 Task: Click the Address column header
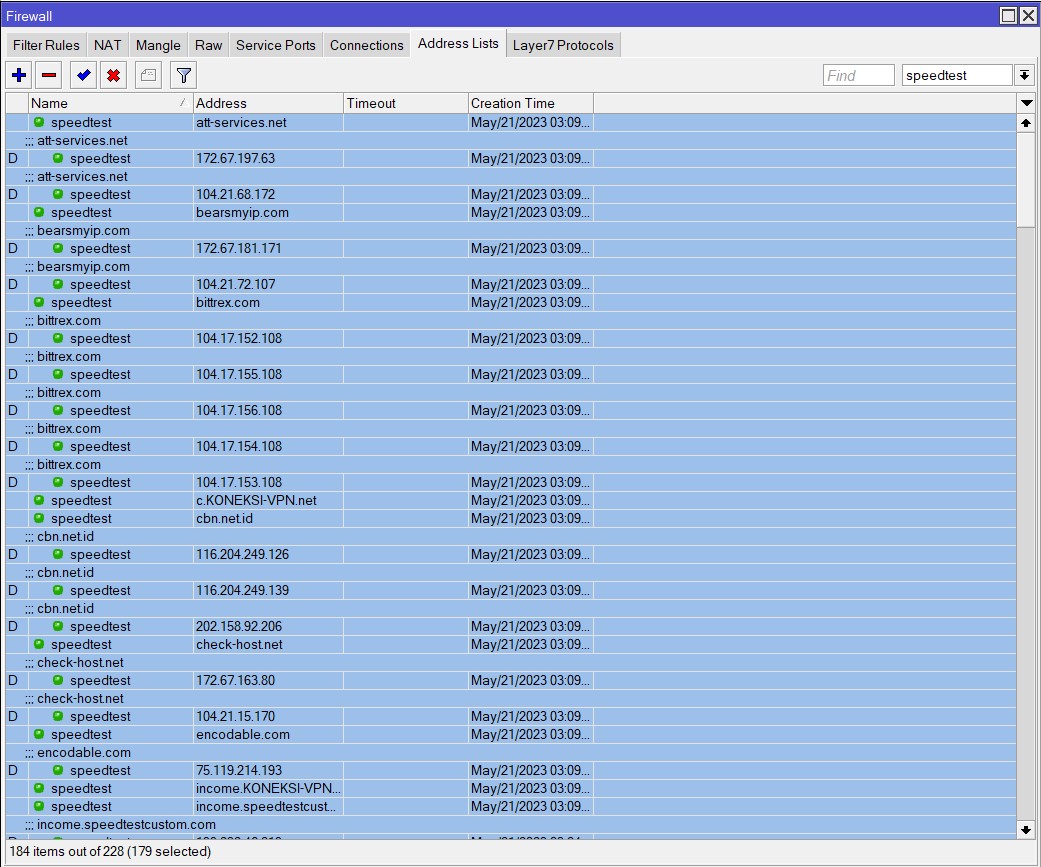(267, 103)
